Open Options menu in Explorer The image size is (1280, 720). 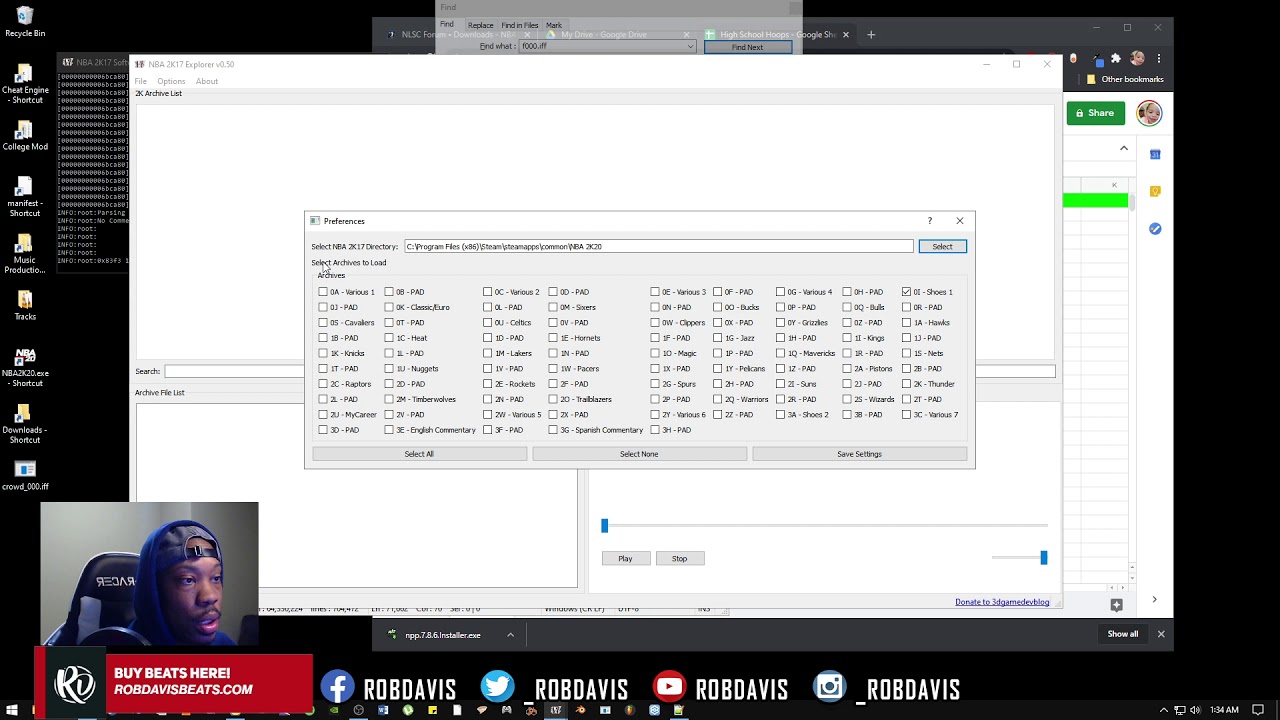171,81
